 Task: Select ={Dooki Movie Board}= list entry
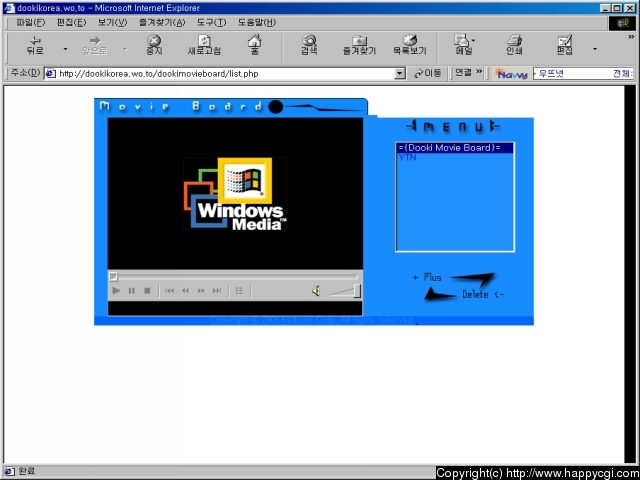454,148
